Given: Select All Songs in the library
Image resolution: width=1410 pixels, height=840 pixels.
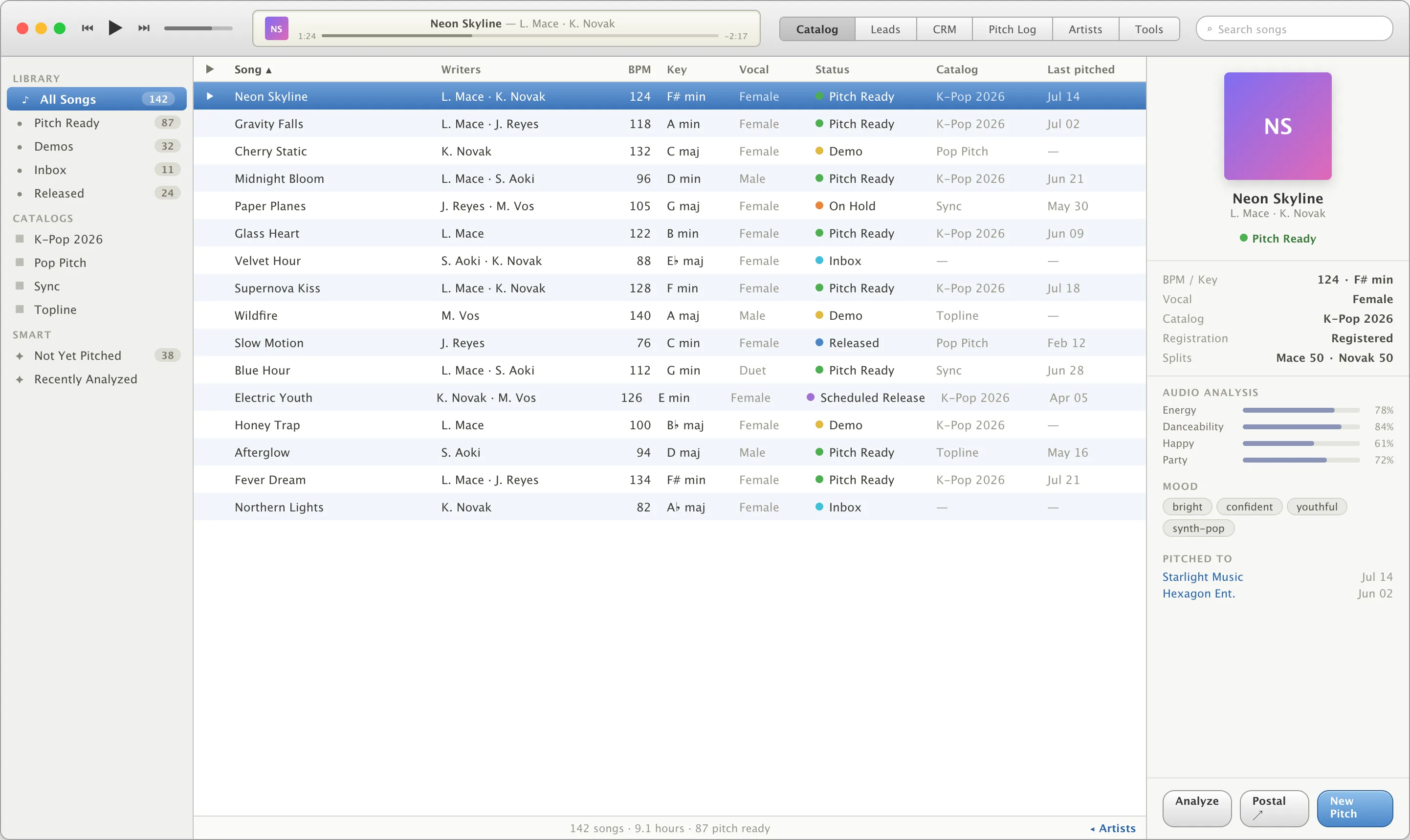Looking at the screenshot, I should [97, 99].
